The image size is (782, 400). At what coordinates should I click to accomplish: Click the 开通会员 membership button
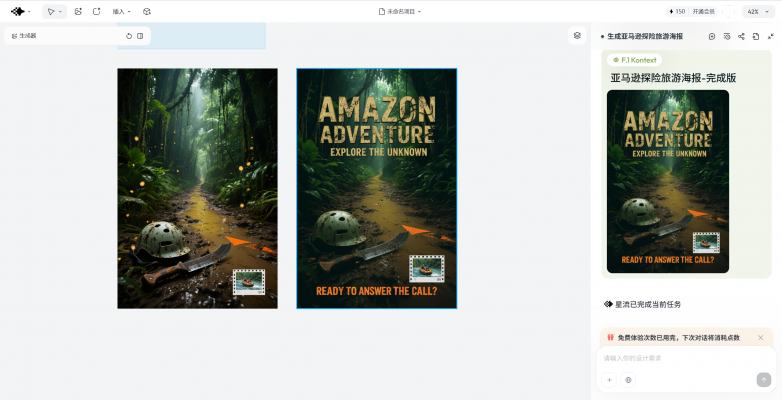tap(703, 11)
